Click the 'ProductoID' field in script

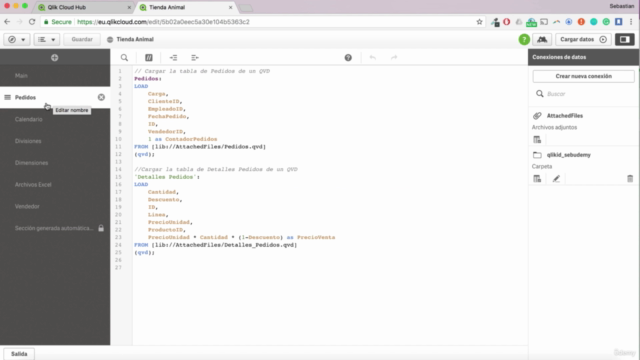click(166, 230)
